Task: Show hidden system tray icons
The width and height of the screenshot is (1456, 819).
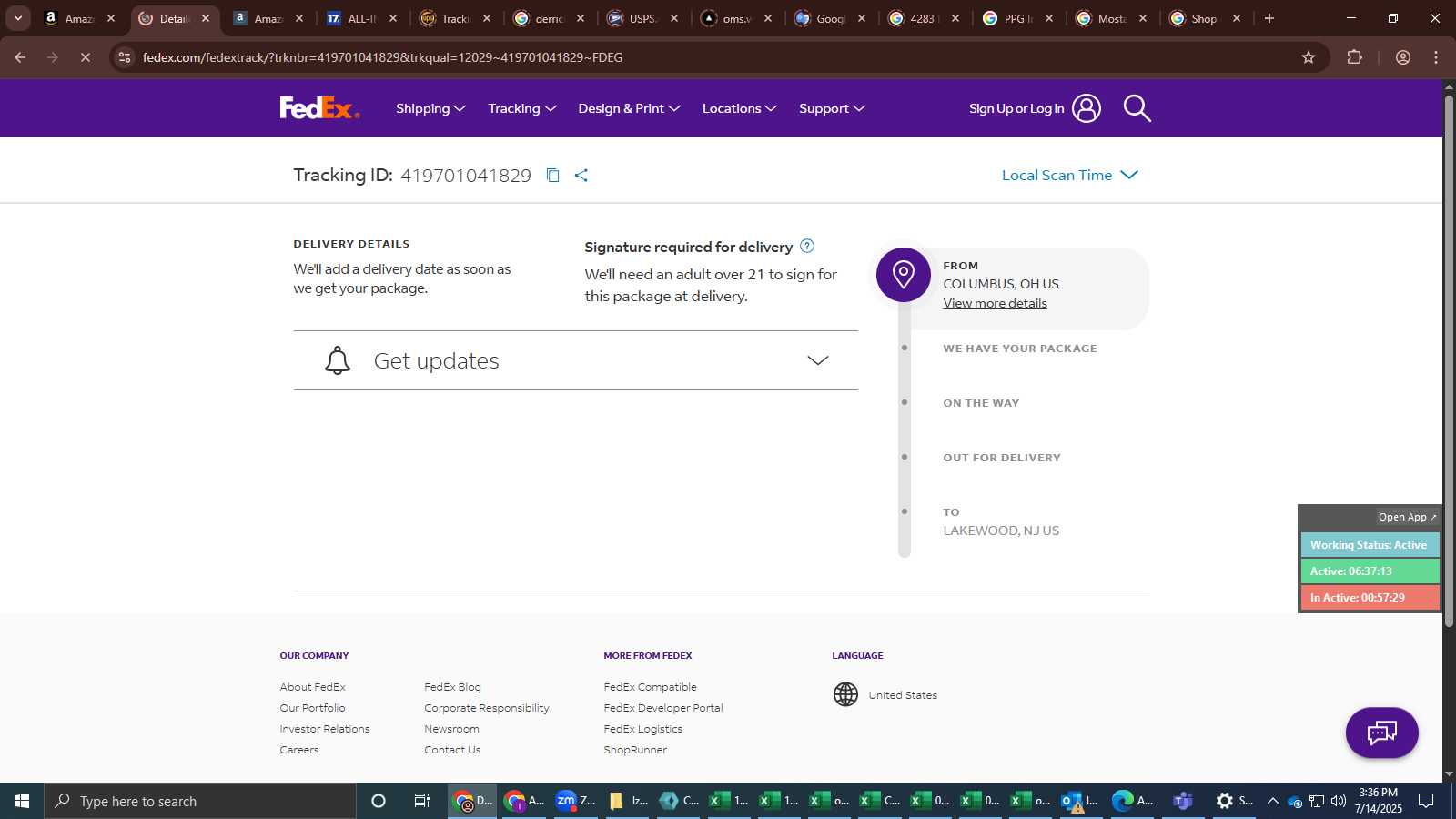Action: 1273,801
